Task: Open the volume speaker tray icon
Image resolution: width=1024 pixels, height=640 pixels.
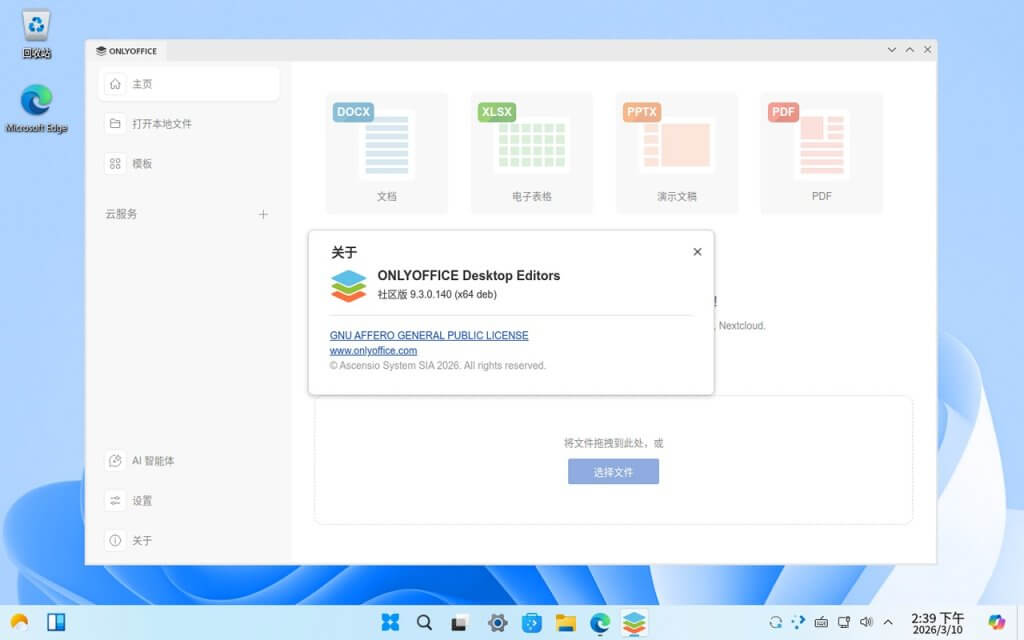Action: (867, 622)
